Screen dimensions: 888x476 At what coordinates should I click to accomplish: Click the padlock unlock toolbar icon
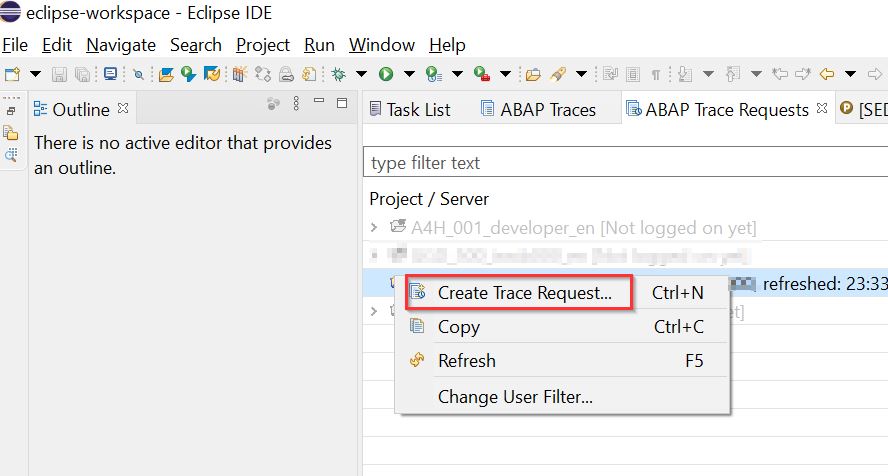pyautogui.click(x=287, y=74)
